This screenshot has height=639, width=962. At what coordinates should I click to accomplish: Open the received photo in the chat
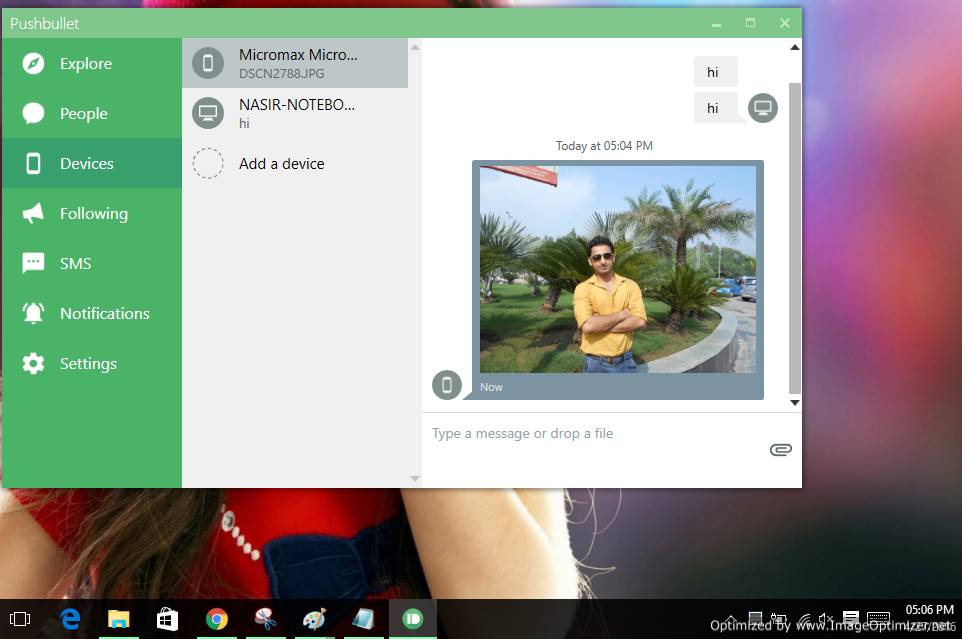(x=618, y=269)
